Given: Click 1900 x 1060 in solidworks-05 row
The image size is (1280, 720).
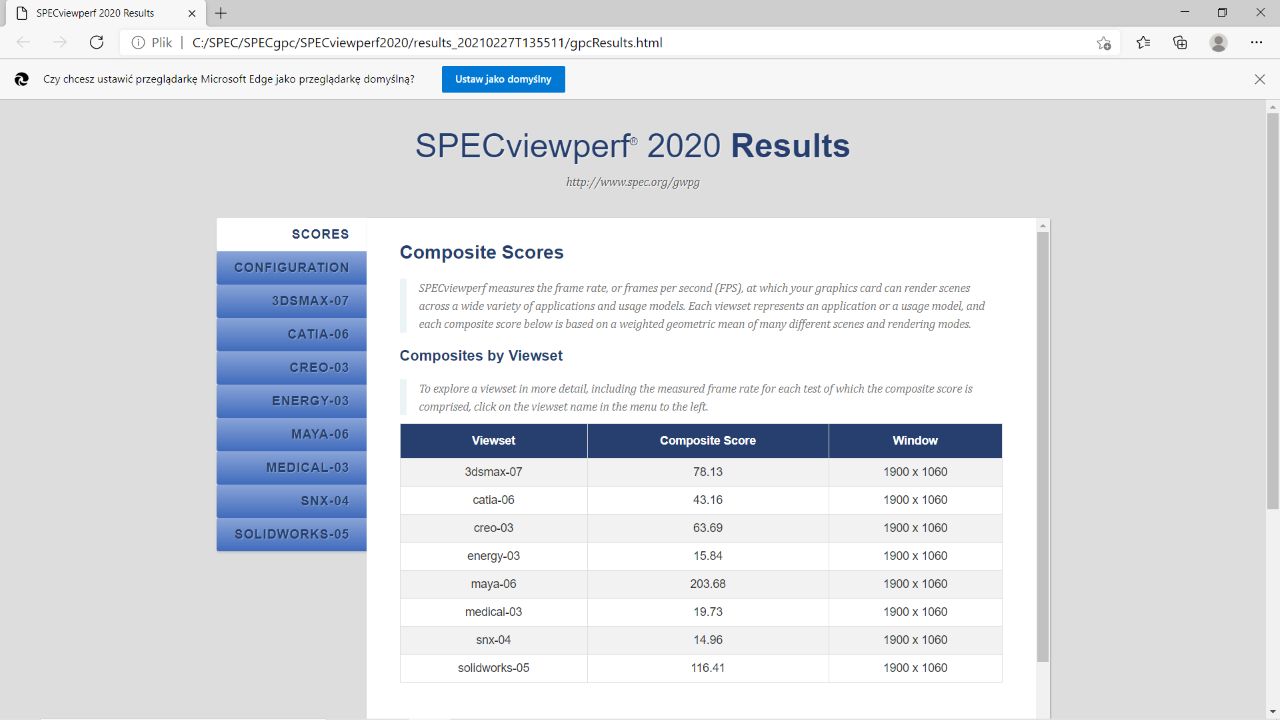Looking at the screenshot, I should coord(915,668).
